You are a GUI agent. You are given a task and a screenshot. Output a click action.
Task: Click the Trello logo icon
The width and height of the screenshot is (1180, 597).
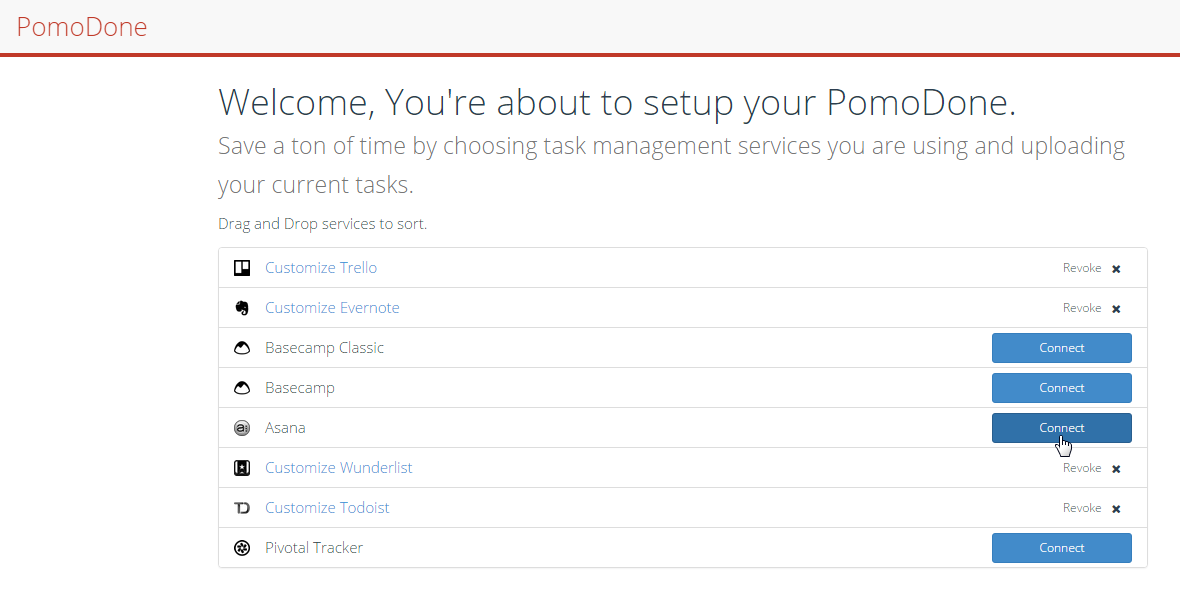[x=241, y=268]
